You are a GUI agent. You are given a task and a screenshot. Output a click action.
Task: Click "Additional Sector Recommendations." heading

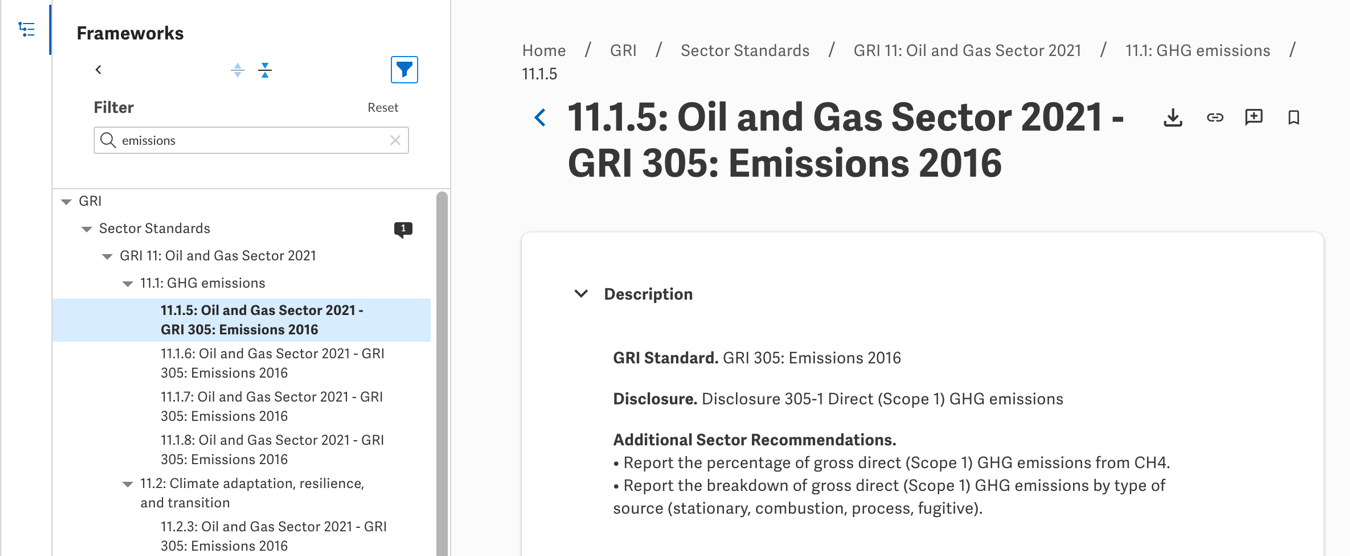click(x=754, y=440)
